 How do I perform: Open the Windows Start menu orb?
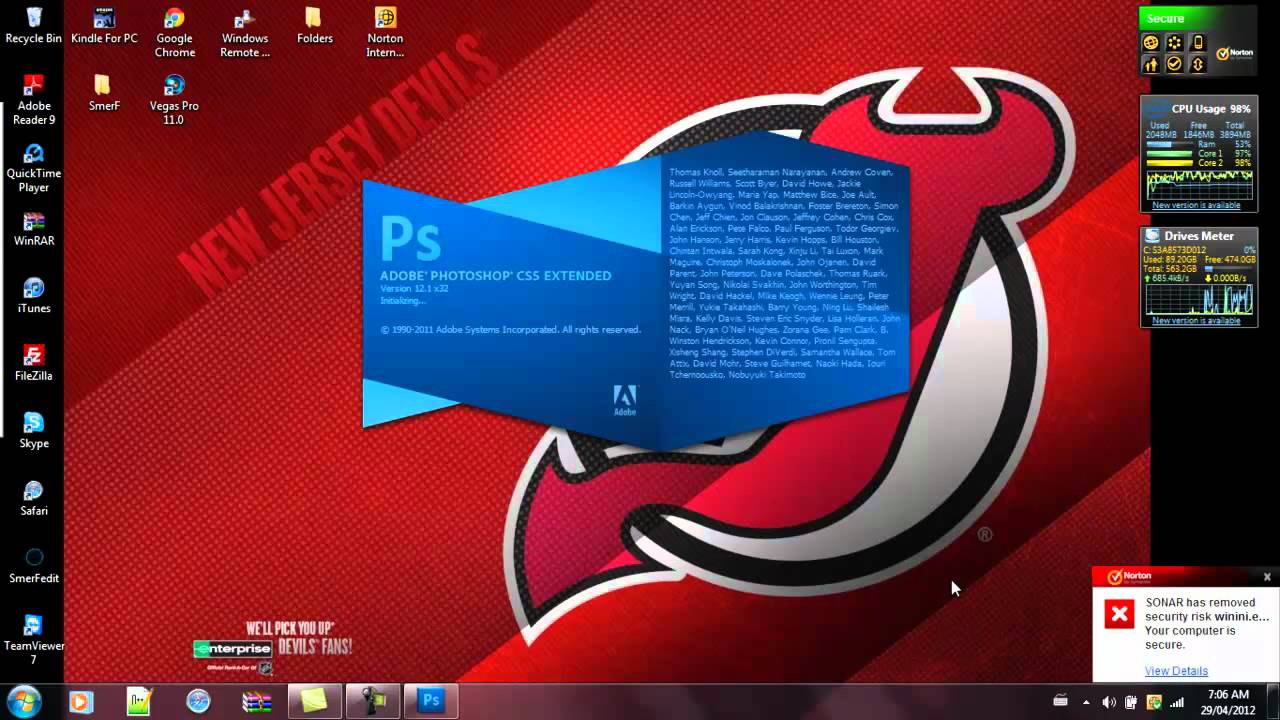(23, 701)
